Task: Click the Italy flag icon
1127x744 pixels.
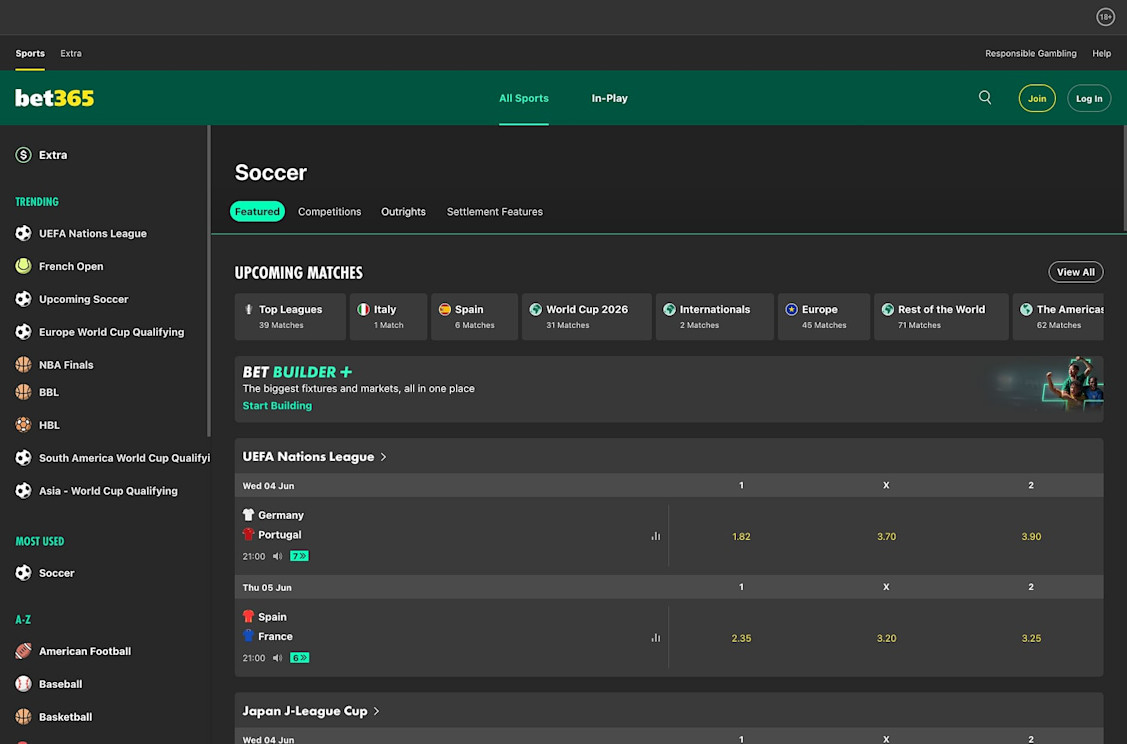Action: click(364, 309)
